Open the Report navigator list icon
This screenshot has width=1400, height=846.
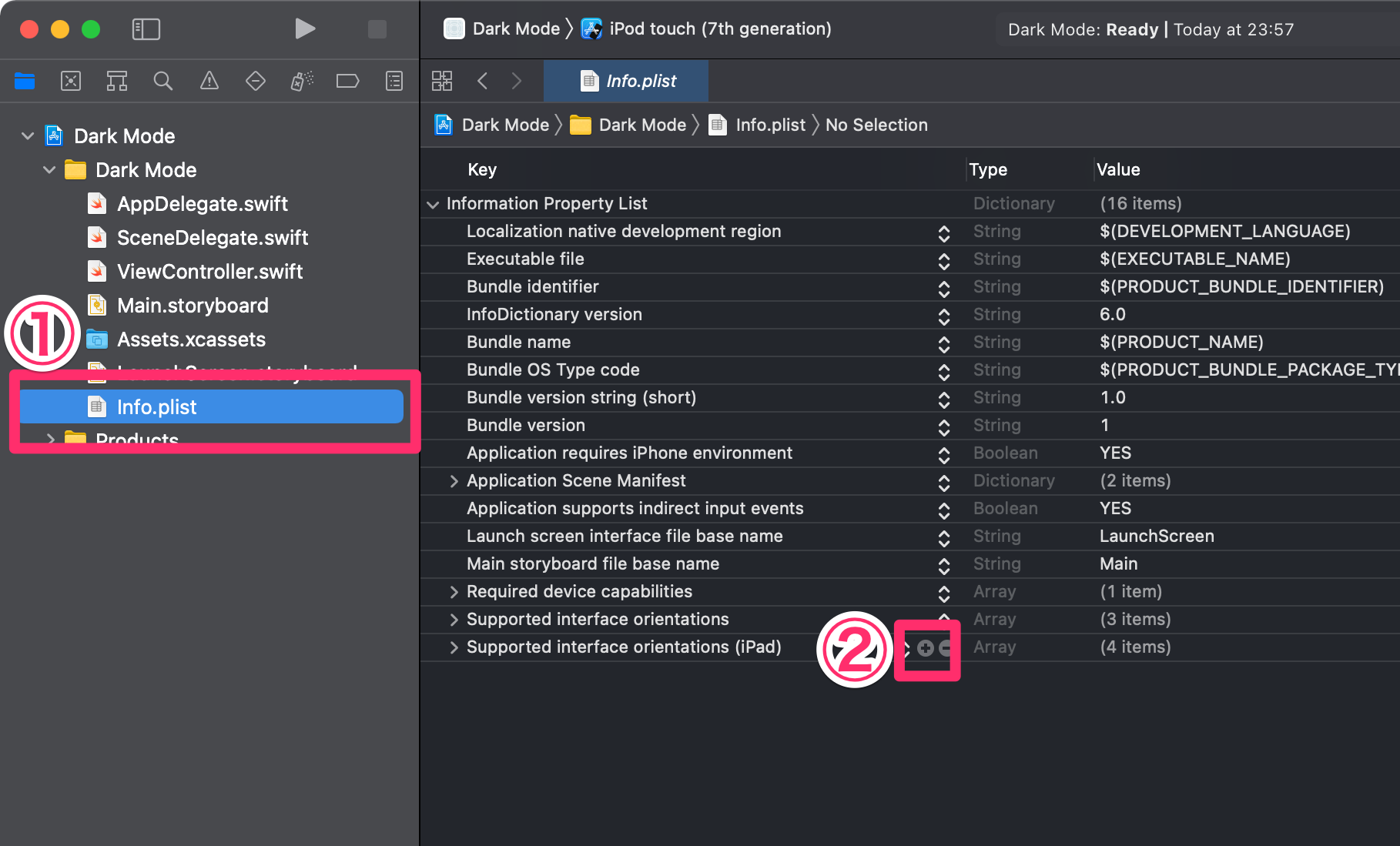coord(394,81)
